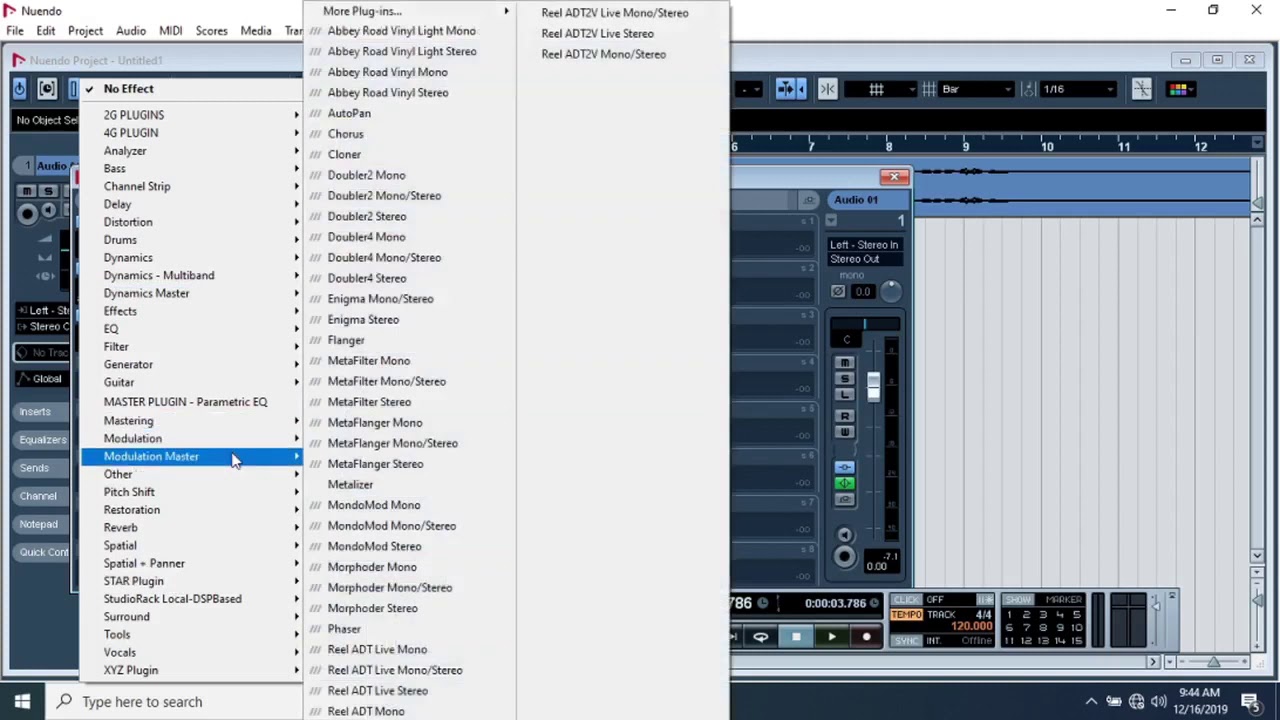Click the record enable circle in channel strip
This screenshot has width=1280, height=720.
click(844, 557)
